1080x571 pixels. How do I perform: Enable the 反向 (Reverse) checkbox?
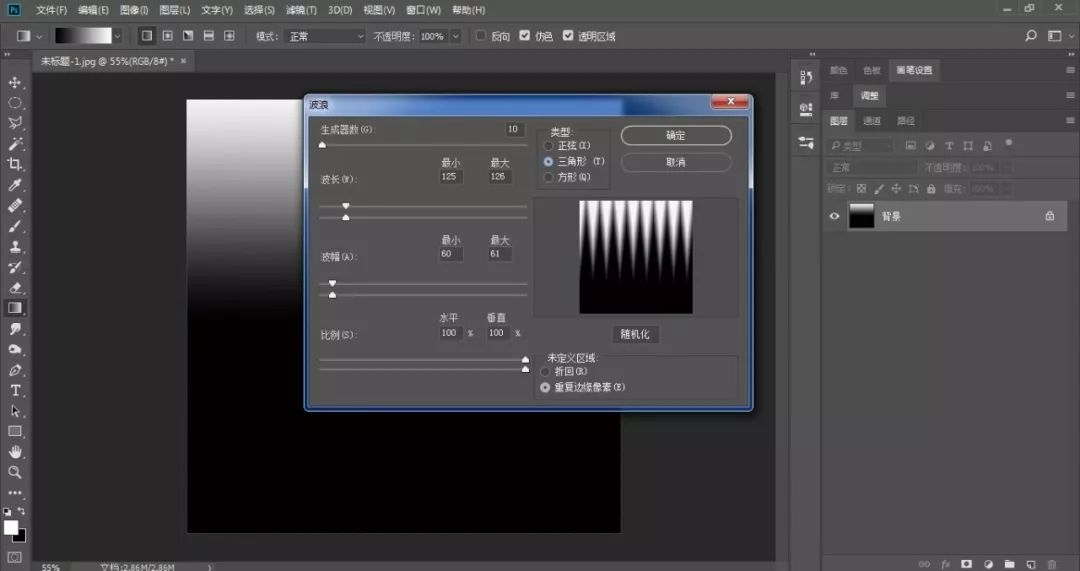click(481, 36)
